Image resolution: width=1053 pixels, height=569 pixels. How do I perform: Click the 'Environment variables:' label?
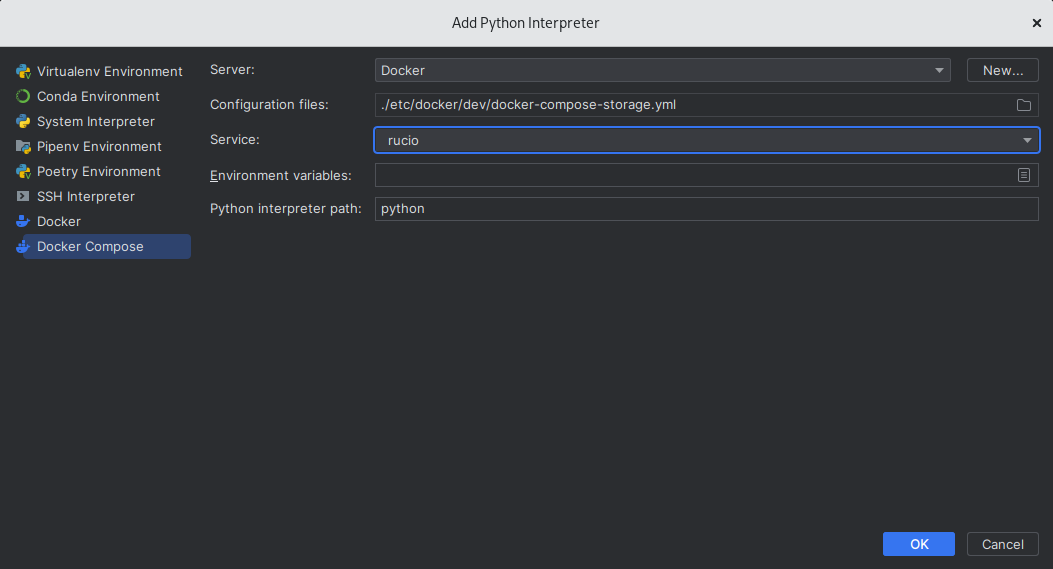pos(281,175)
